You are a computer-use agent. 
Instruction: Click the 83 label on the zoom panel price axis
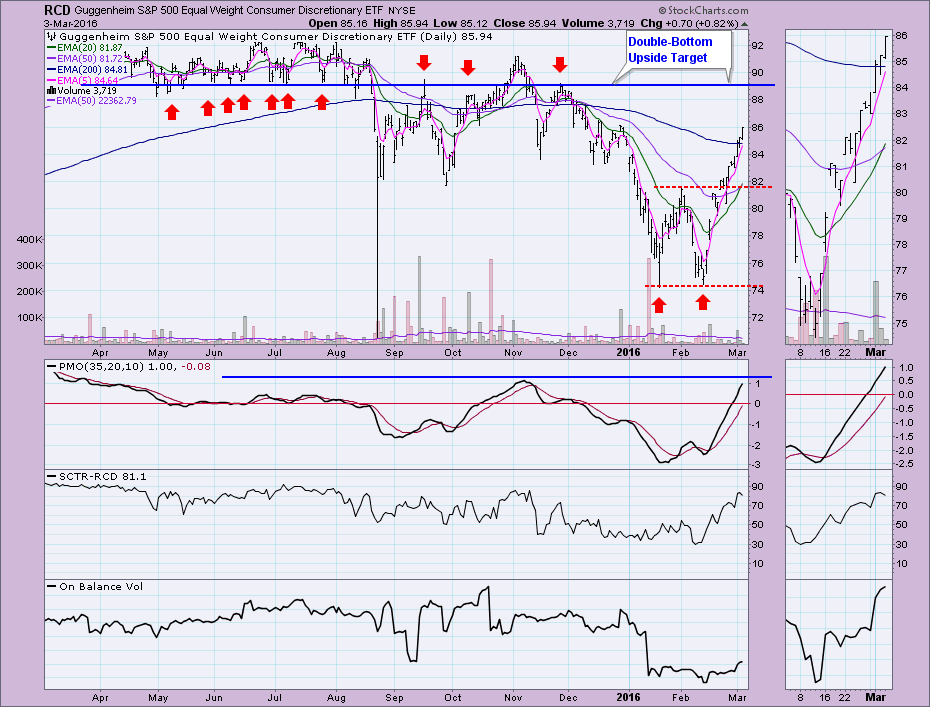click(902, 113)
